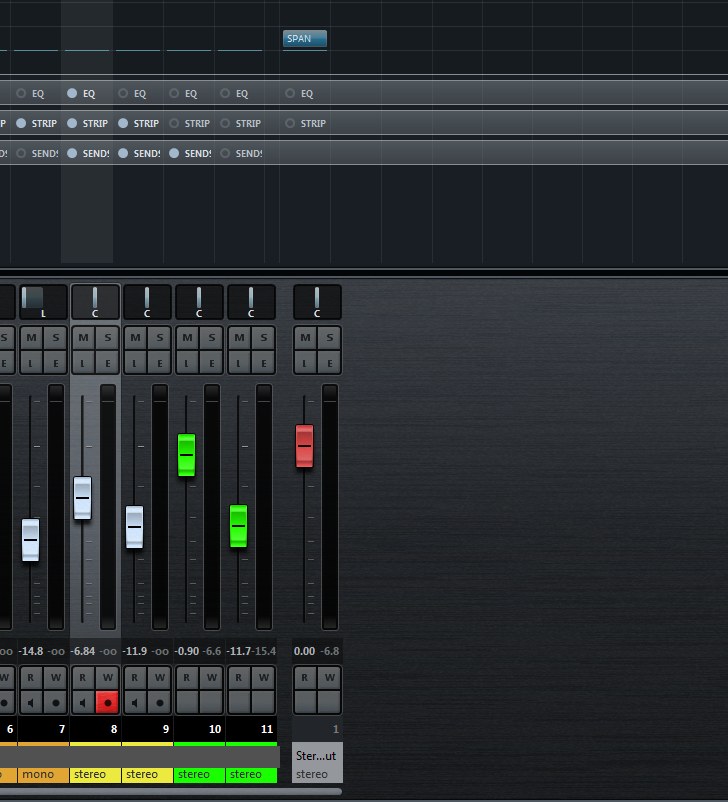Screen dimensions: 728x802
Task: Toggle EQ bypass on channel 10
Action: point(174,93)
